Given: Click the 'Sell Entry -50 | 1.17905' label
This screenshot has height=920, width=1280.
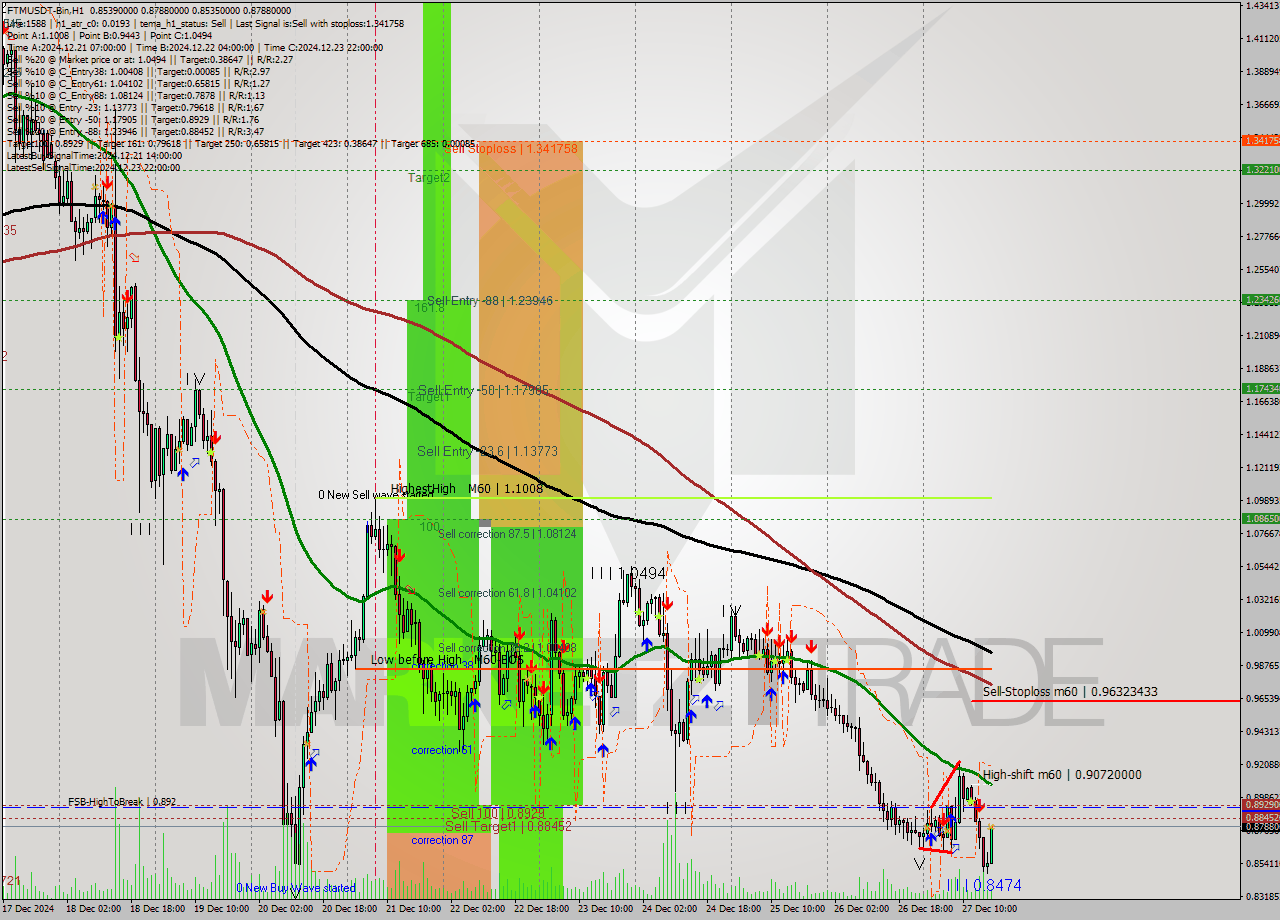Looking at the screenshot, I should (x=483, y=390).
